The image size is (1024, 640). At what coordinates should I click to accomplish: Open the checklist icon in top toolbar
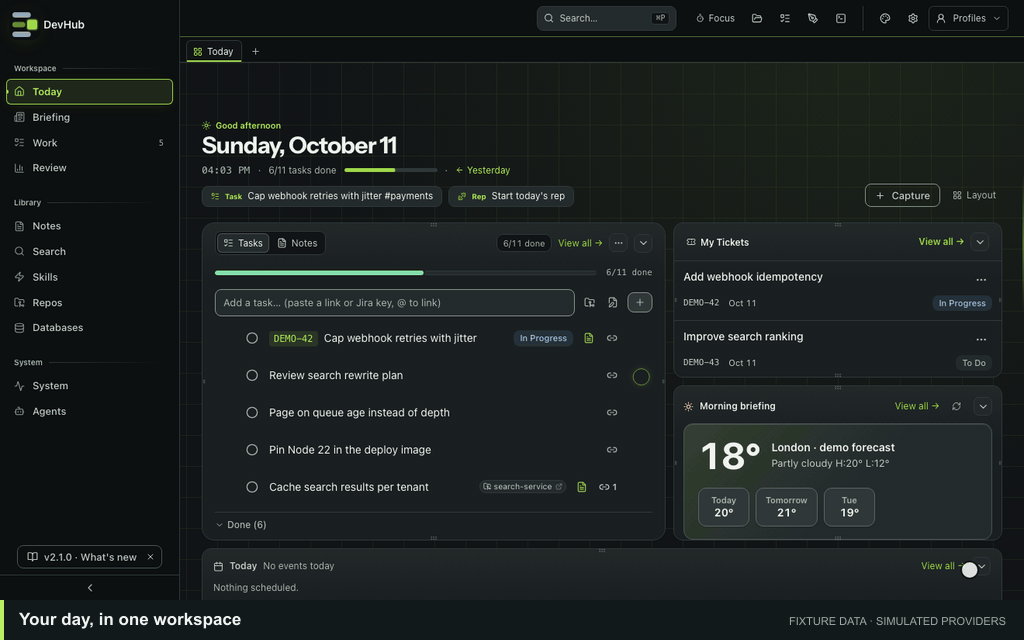coord(785,18)
